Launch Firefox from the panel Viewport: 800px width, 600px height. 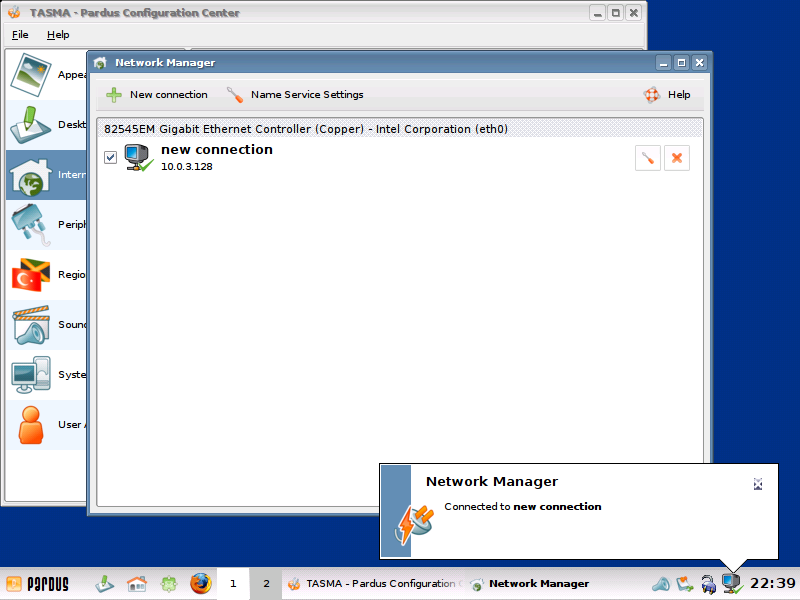[x=201, y=584]
